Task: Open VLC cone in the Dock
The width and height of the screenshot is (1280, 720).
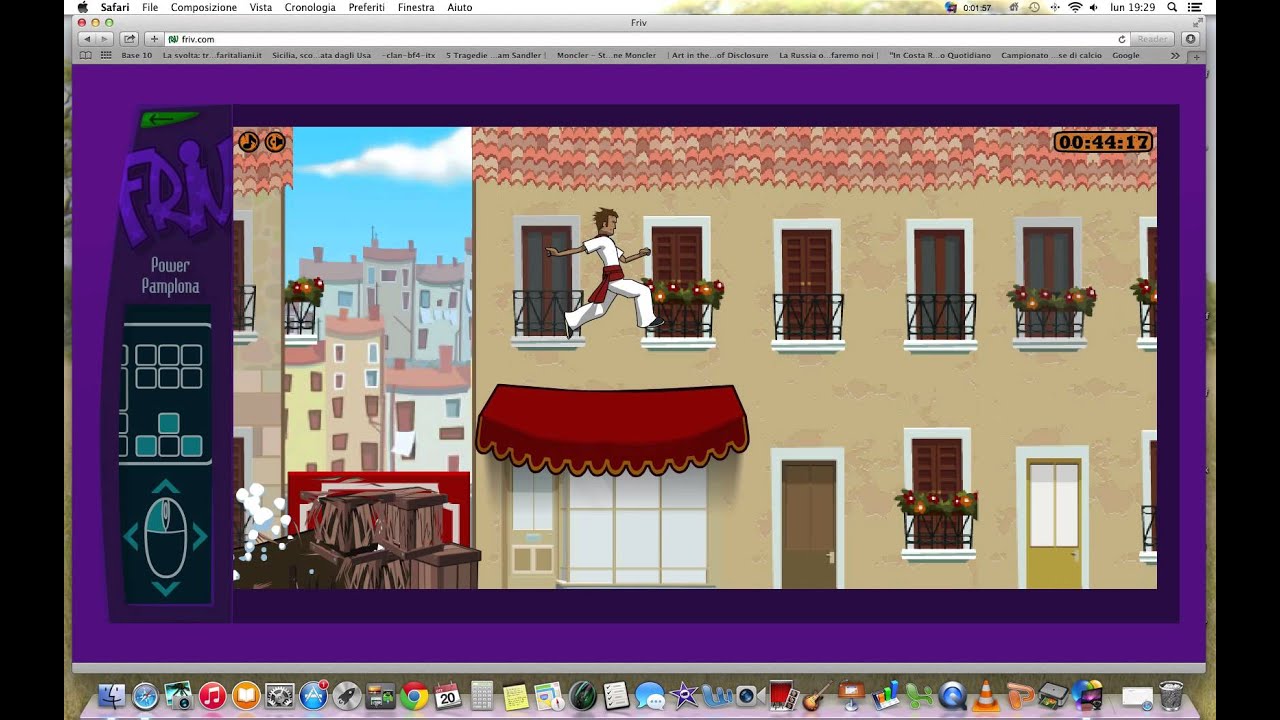Action: click(986, 696)
